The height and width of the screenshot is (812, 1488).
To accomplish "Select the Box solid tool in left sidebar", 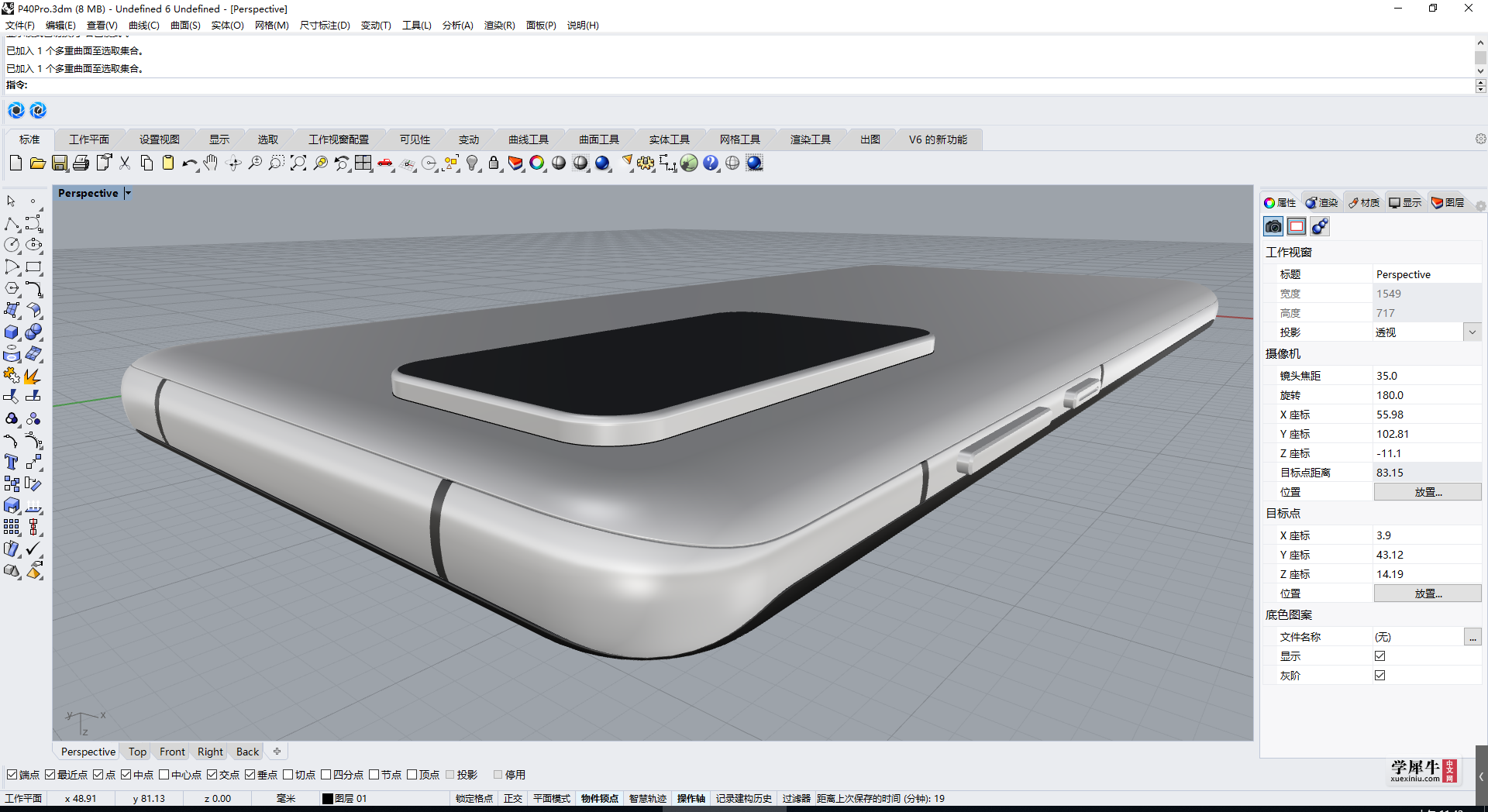I will [12, 332].
